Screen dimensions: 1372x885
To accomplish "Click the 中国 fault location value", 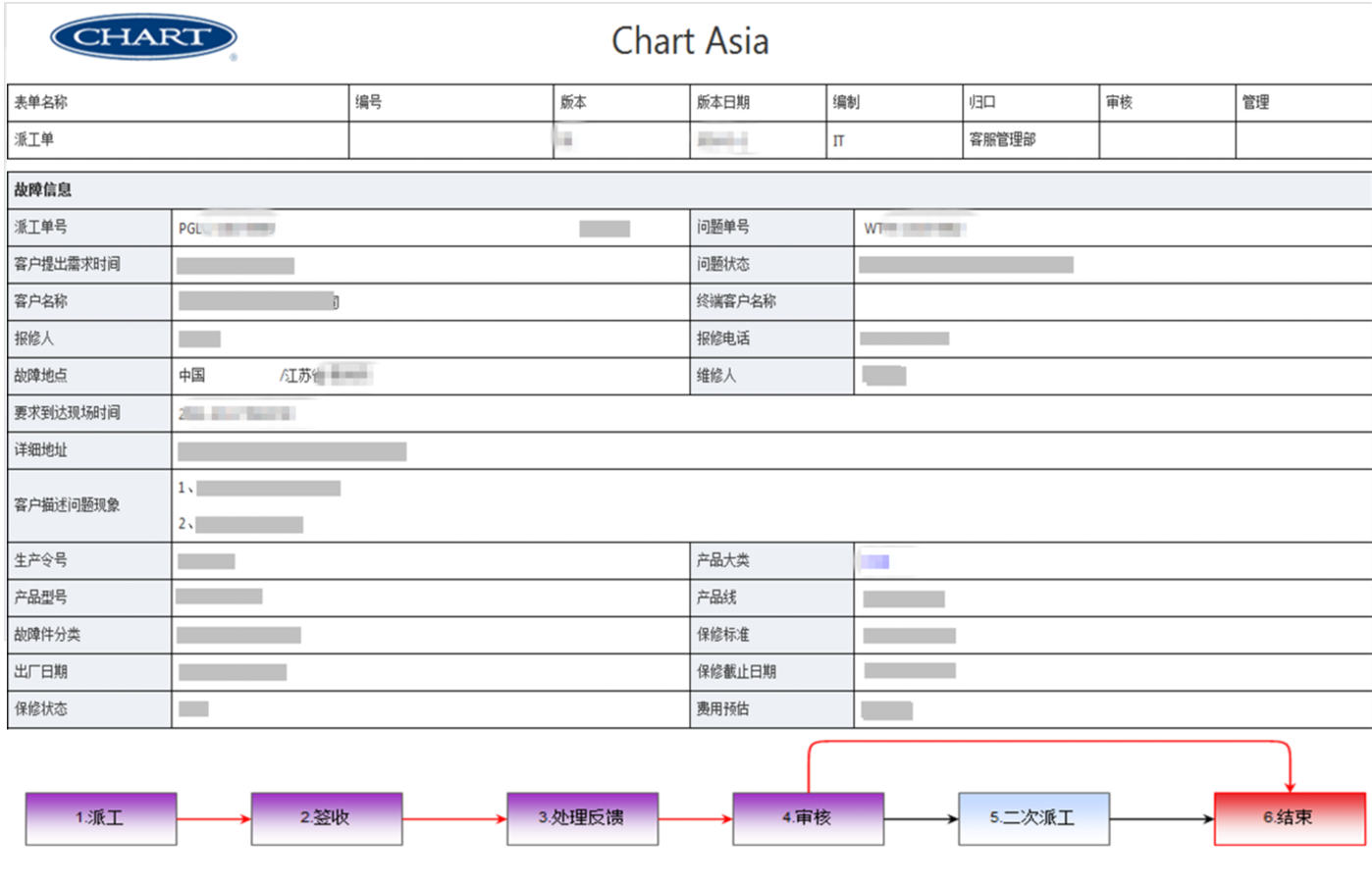I will tap(192, 377).
